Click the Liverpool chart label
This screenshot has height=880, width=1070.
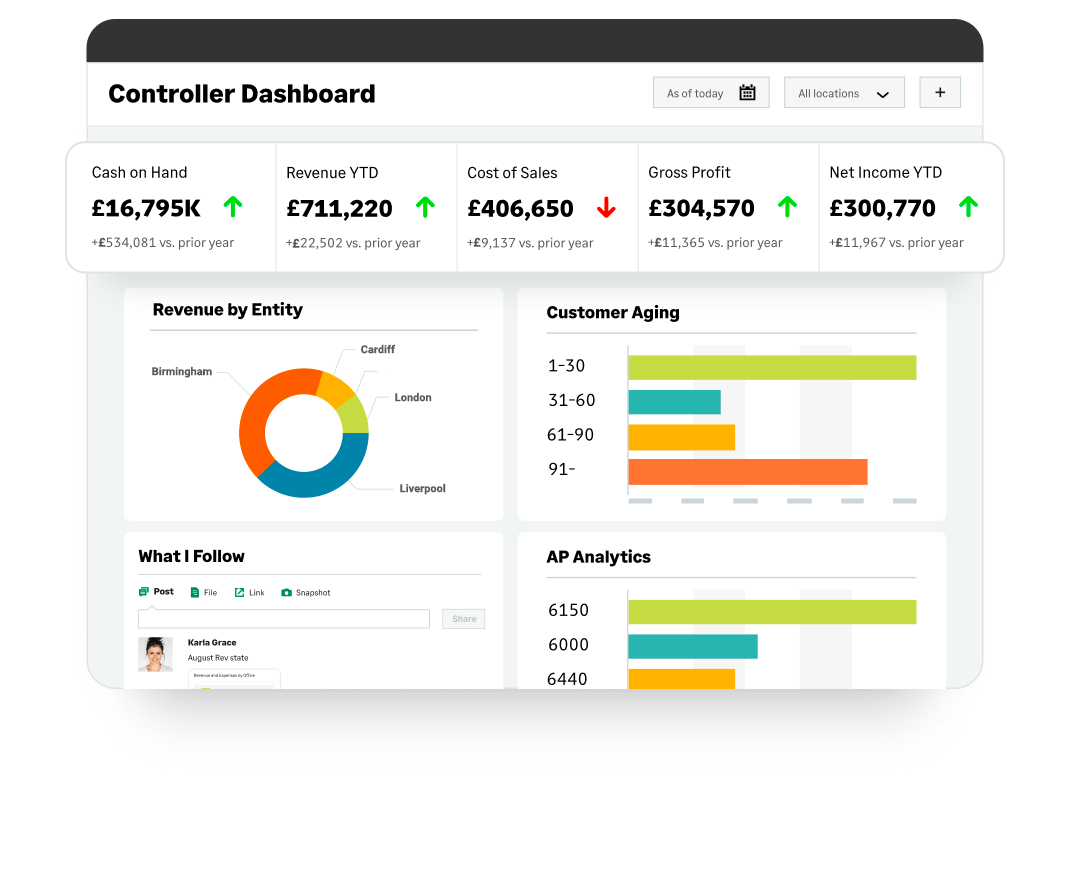422,488
